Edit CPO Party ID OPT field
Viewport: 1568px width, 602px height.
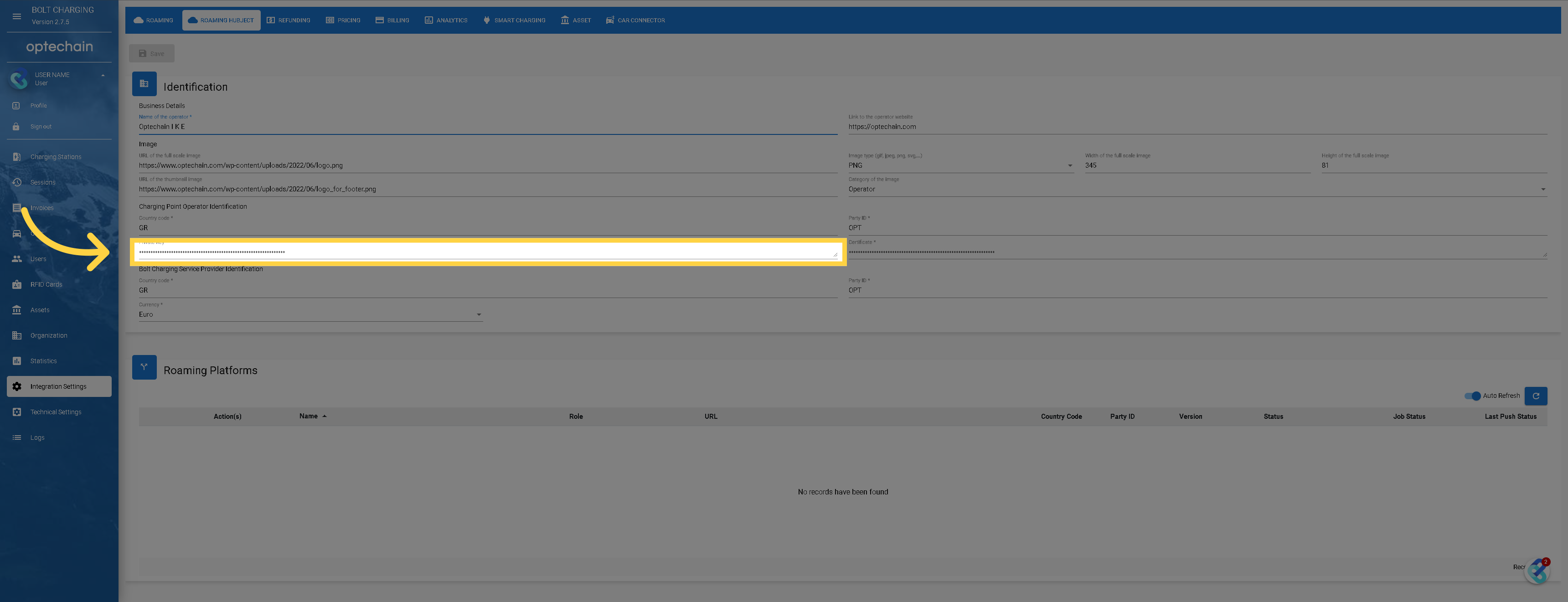pyautogui.click(x=1197, y=228)
